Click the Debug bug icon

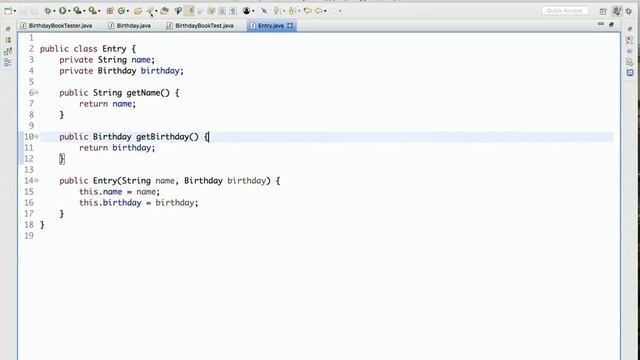tap(48, 11)
